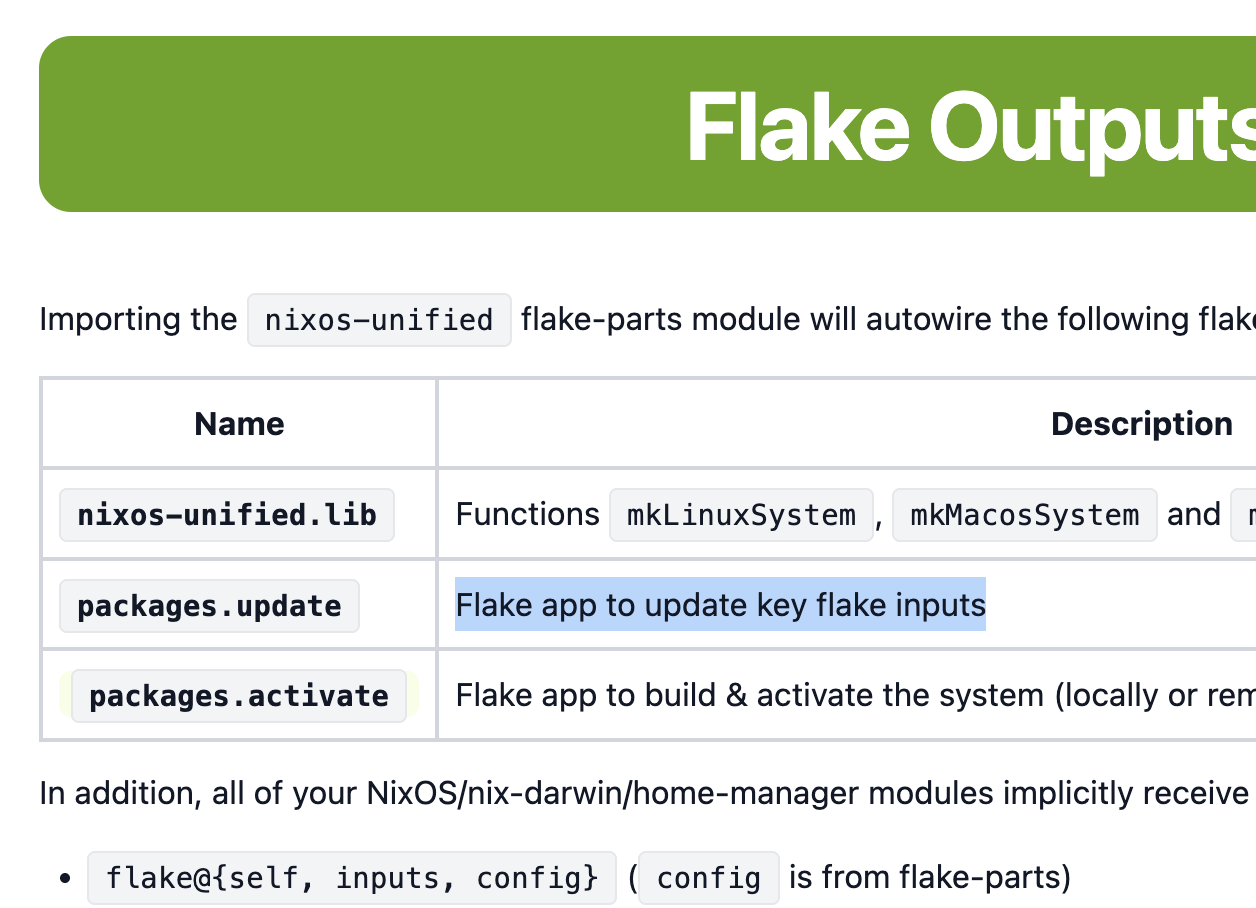Image resolution: width=1256 pixels, height=908 pixels.
Task: Click the mkLinuxSystem code snippet
Action: [741, 515]
